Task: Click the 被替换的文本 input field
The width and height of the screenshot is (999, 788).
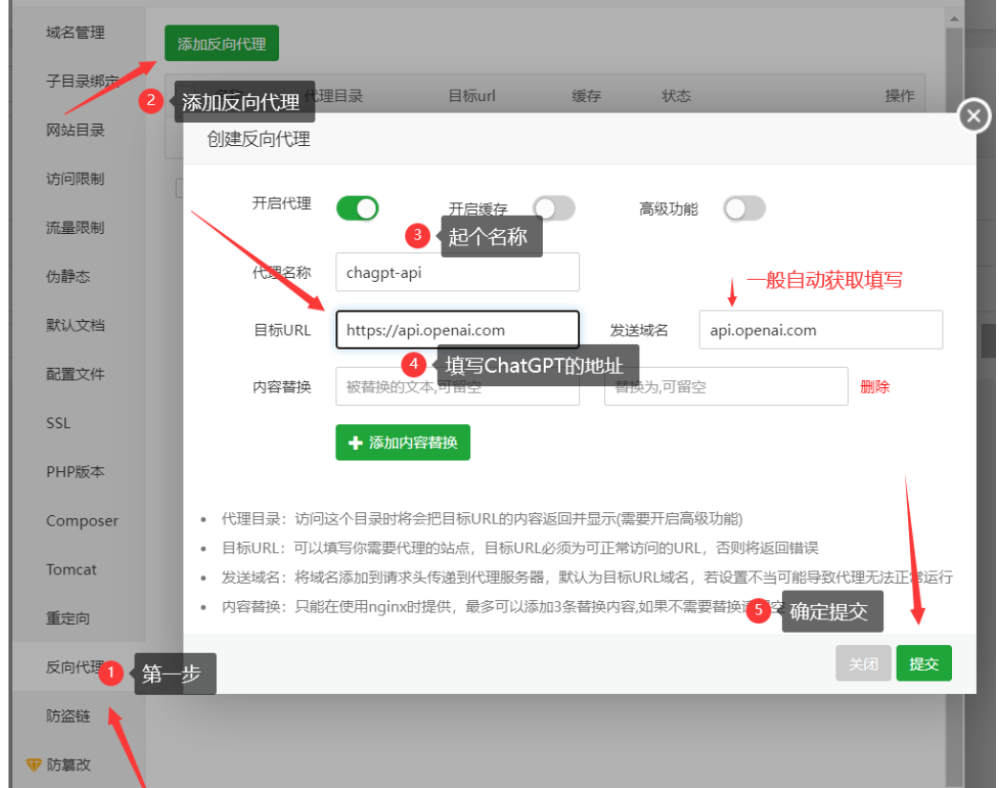Action: tap(457, 387)
